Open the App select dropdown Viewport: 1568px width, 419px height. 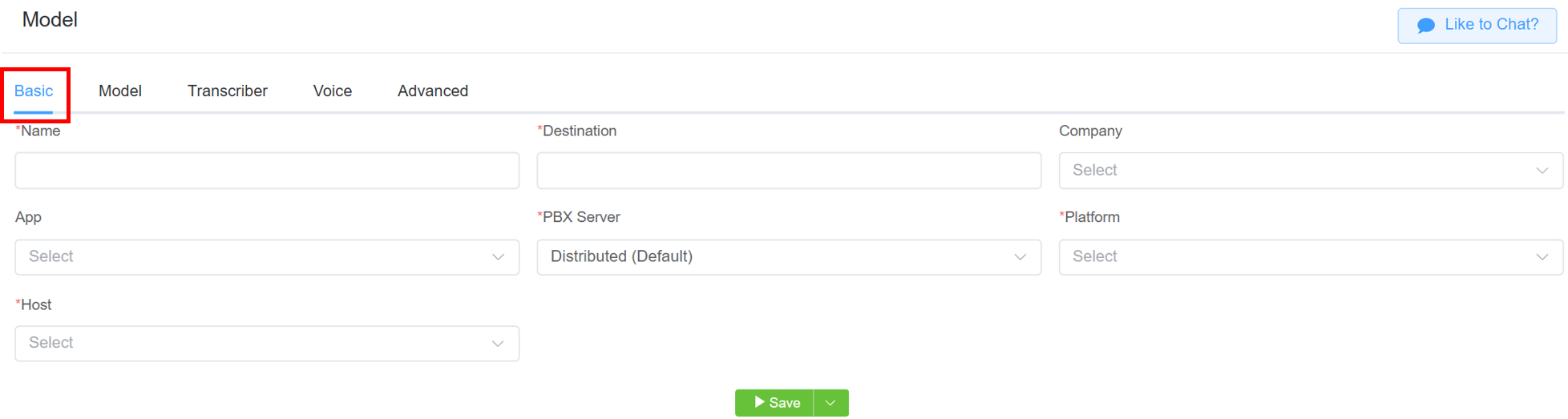pyautogui.click(x=267, y=257)
